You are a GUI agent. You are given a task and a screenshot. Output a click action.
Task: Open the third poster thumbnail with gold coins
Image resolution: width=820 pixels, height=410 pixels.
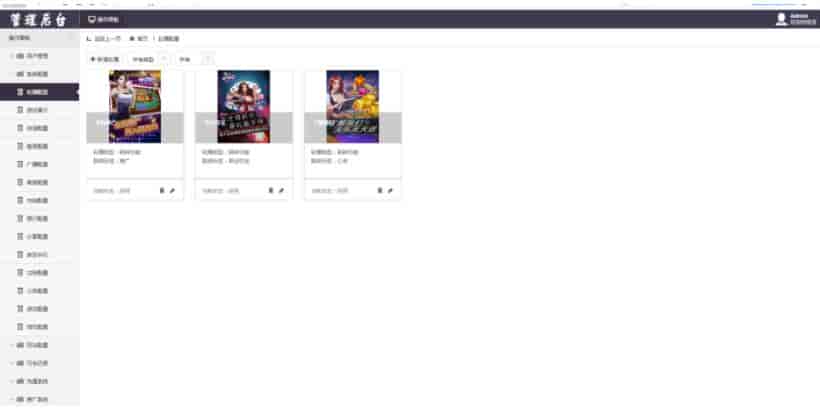coord(352,107)
